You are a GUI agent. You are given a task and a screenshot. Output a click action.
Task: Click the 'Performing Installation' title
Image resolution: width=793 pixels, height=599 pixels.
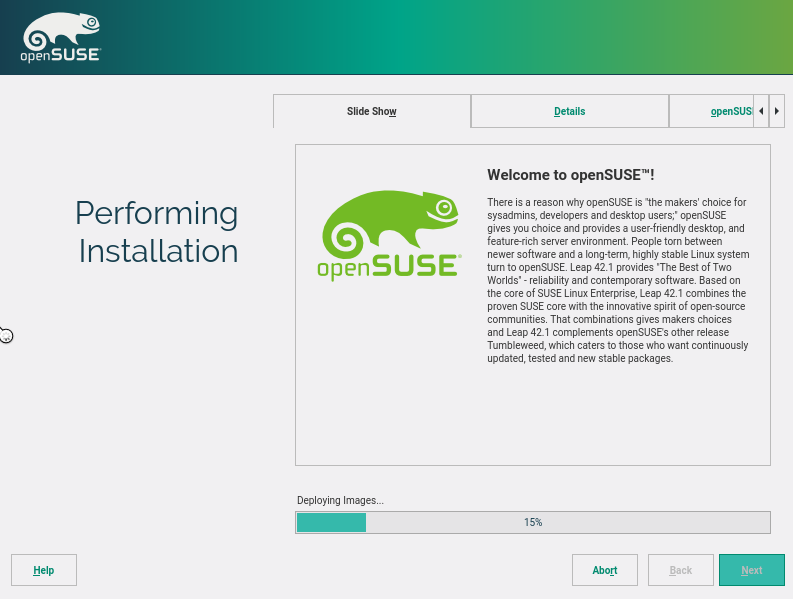pos(157,232)
